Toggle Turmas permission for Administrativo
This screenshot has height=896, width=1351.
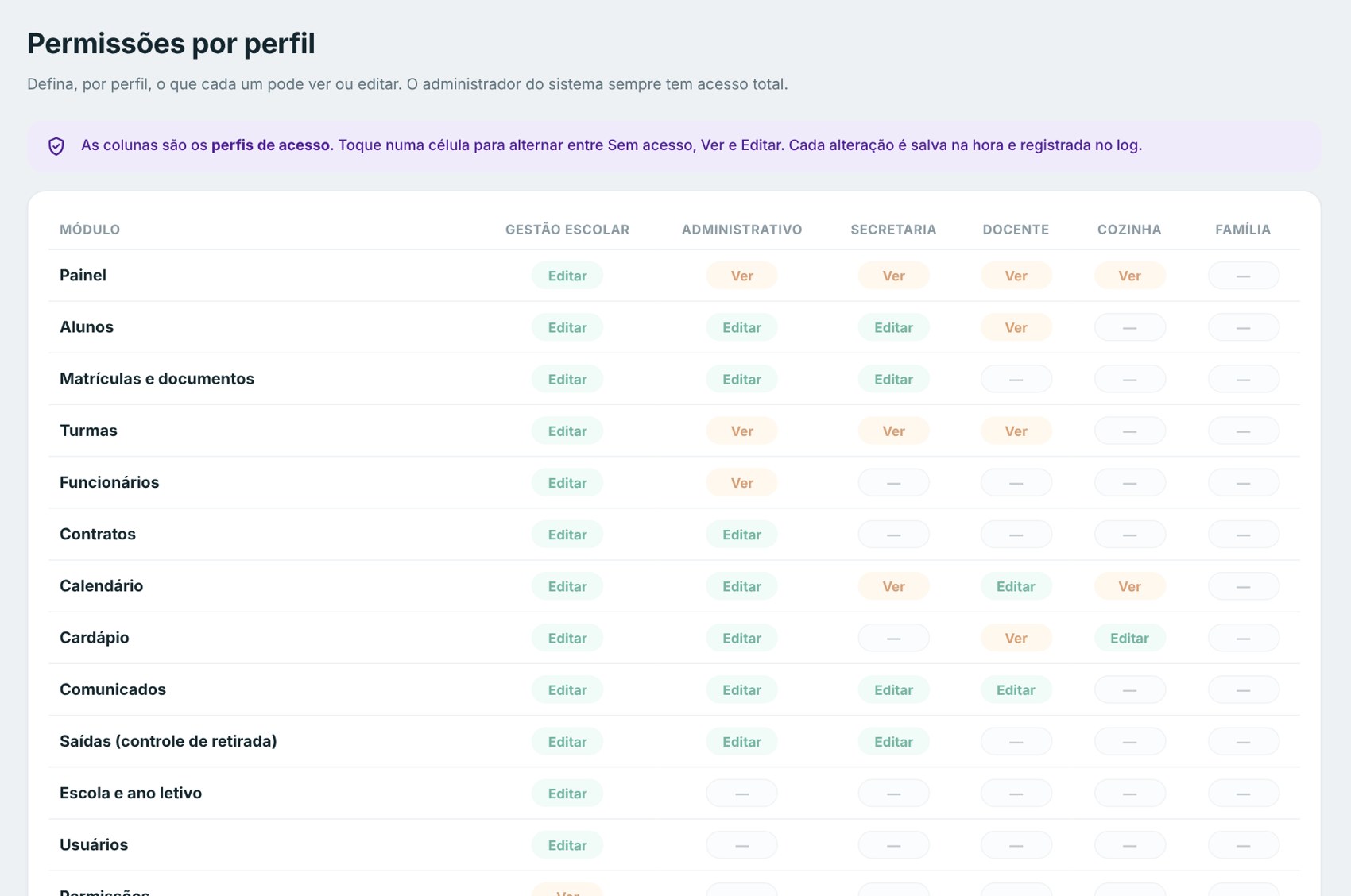point(742,431)
